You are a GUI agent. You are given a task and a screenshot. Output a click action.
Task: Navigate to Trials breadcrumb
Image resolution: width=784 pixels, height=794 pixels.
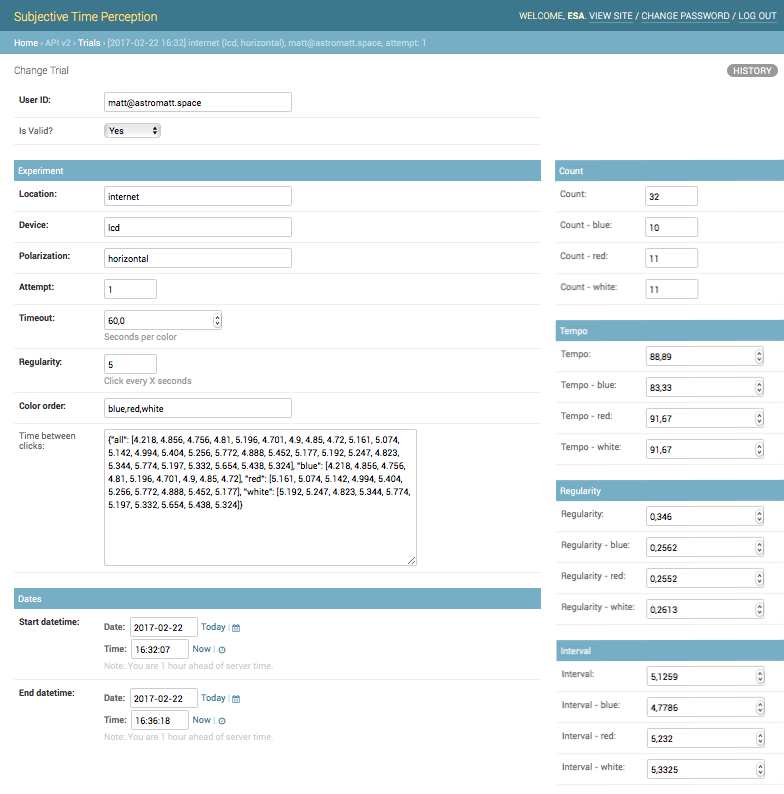(x=89, y=43)
